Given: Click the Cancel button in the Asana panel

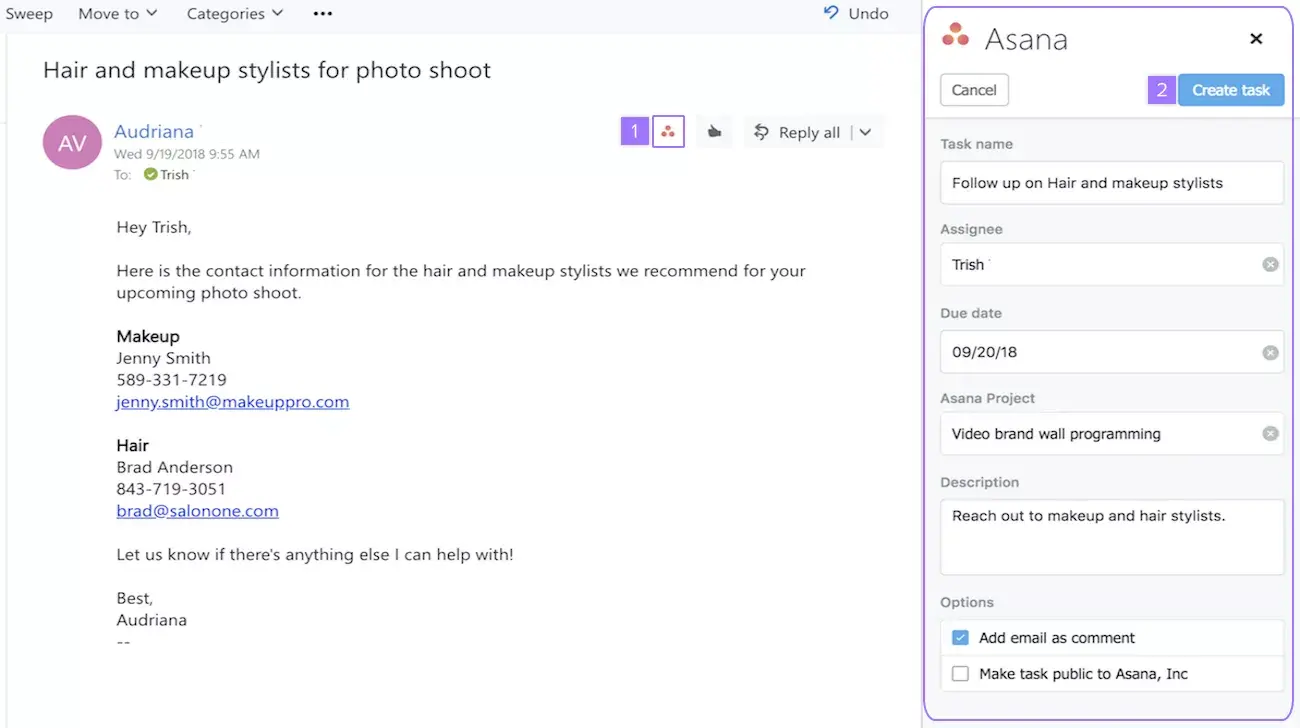Looking at the screenshot, I should point(973,89).
